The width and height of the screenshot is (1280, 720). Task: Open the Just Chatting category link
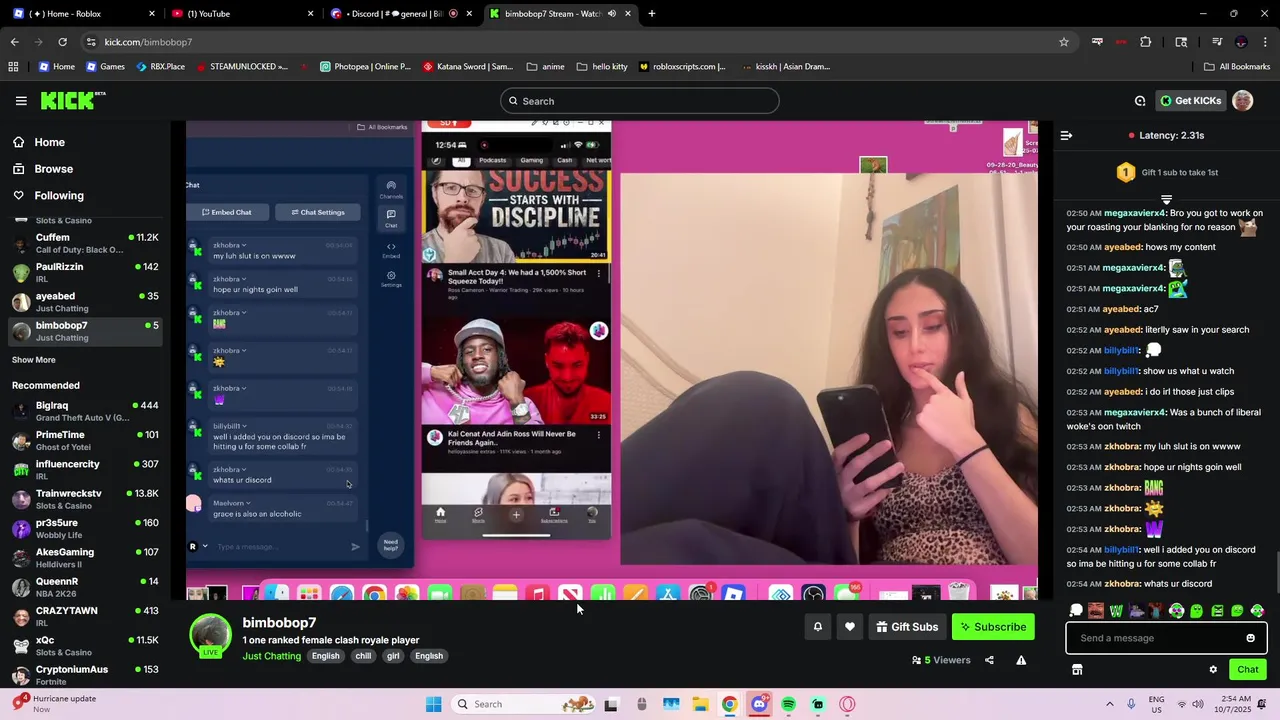[271, 656]
